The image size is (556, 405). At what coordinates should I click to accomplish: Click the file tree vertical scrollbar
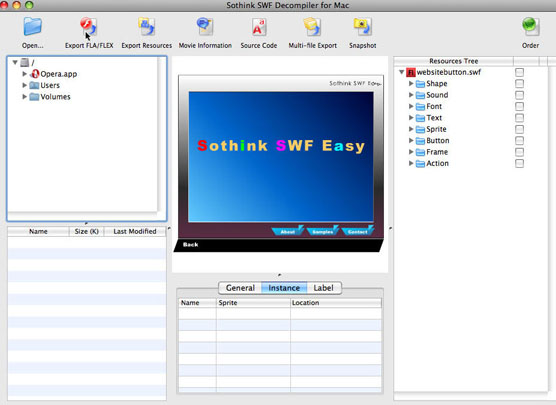(x=162, y=135)
